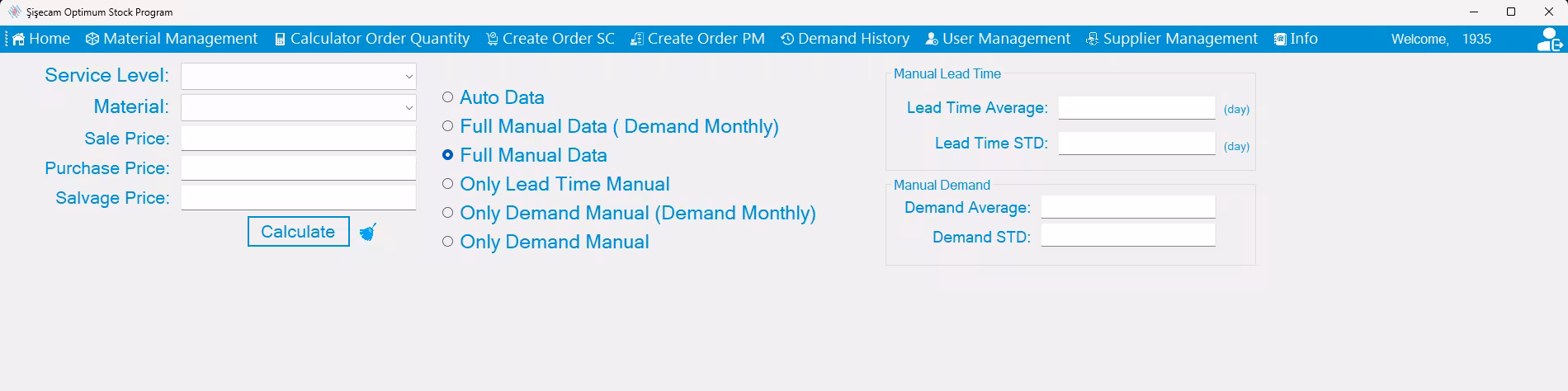Open the Demand History menu

click(845, 39)
